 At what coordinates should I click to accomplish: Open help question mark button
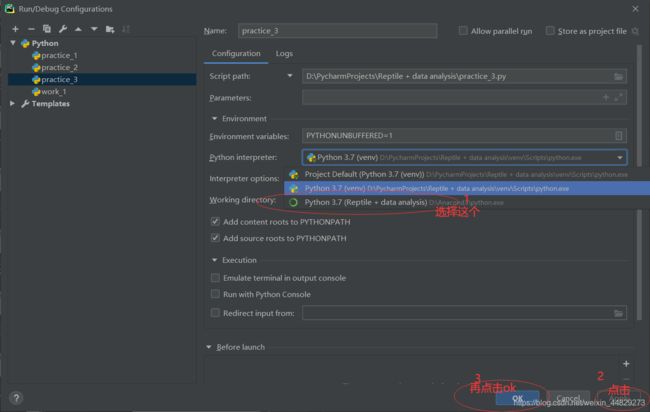click(x=16, y=398)
